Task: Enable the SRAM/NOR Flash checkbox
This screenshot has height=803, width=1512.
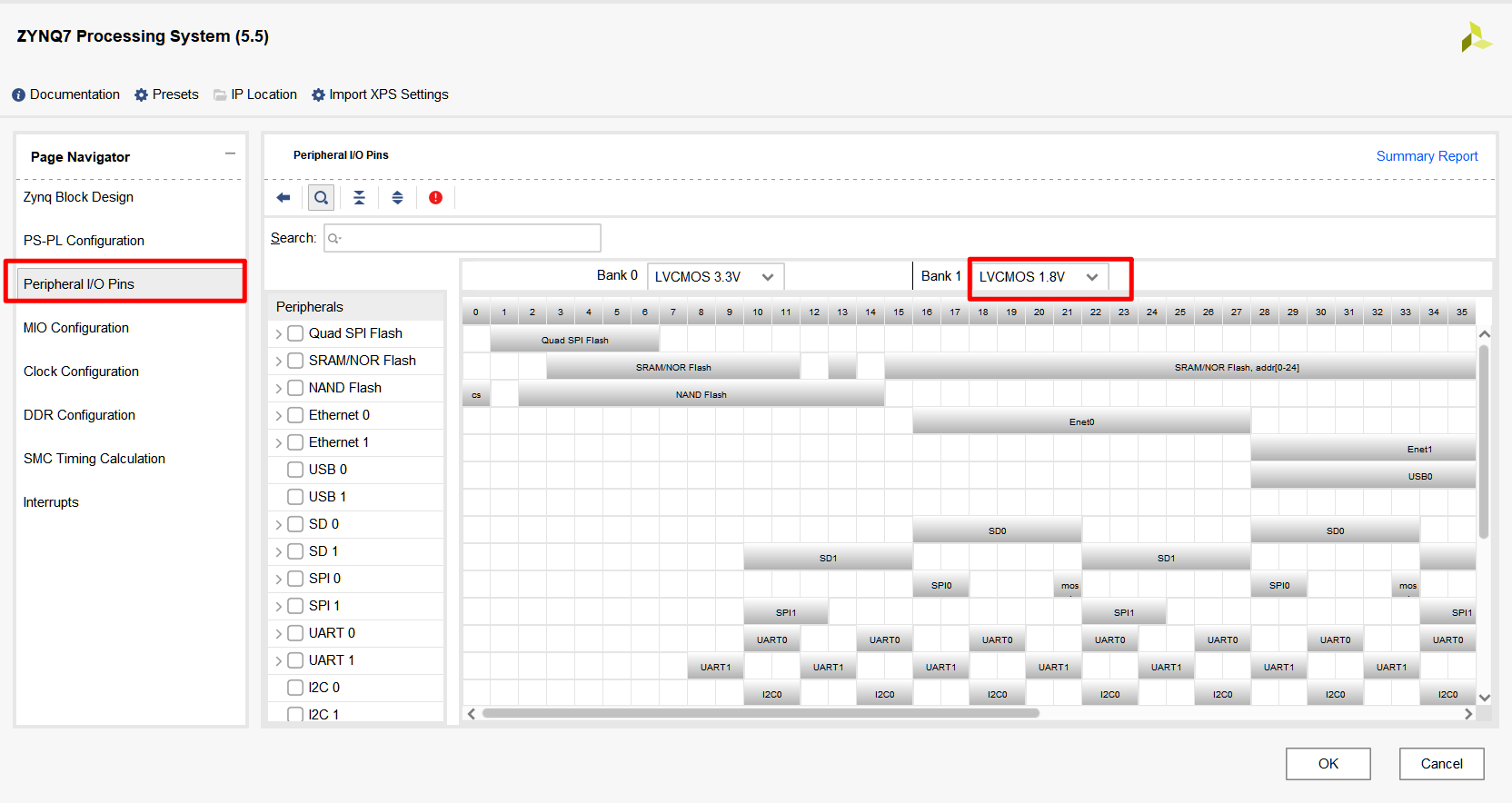Action: tap(295, 361)
